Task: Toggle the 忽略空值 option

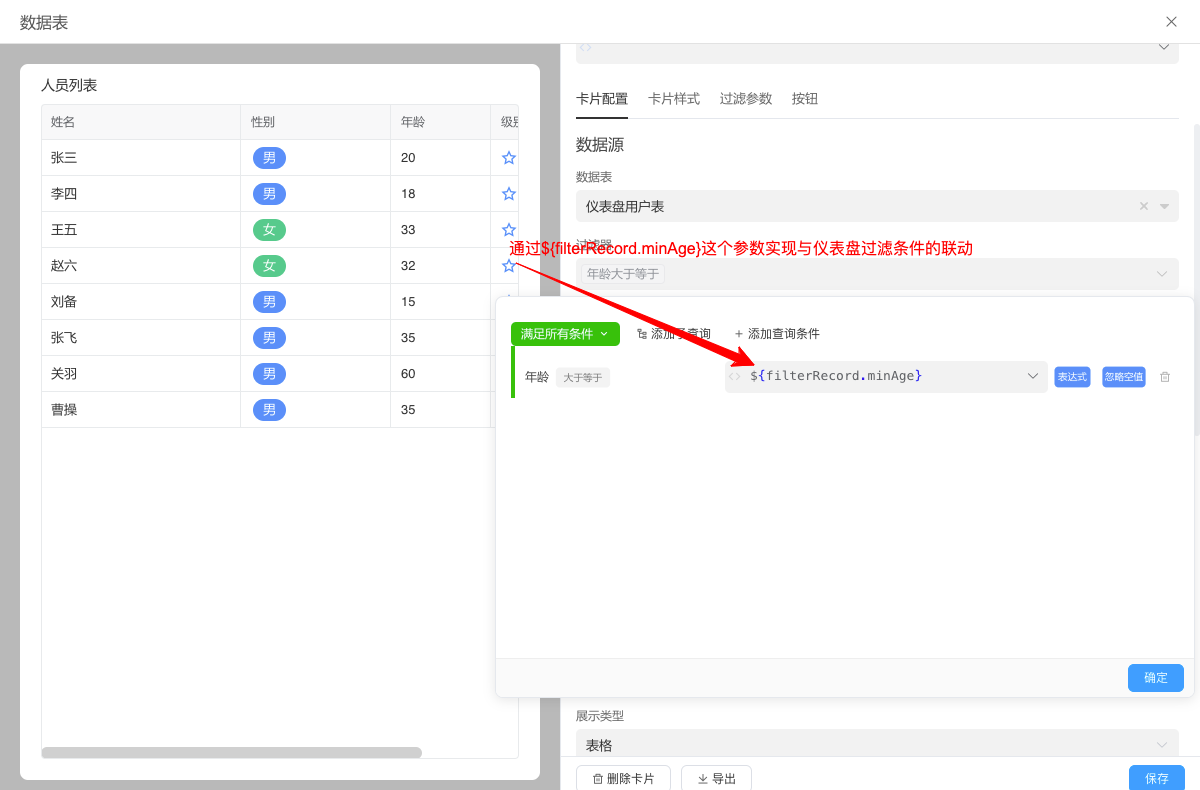Action: (1123, 377)
